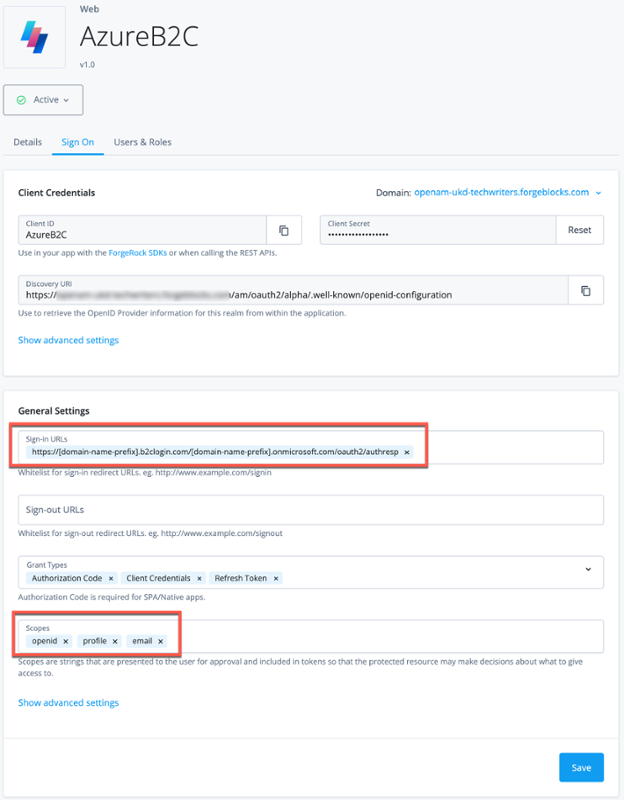Remove Client Credentials grant type
Viewport: 624px width, 800px height.
[x=199, y=578]
